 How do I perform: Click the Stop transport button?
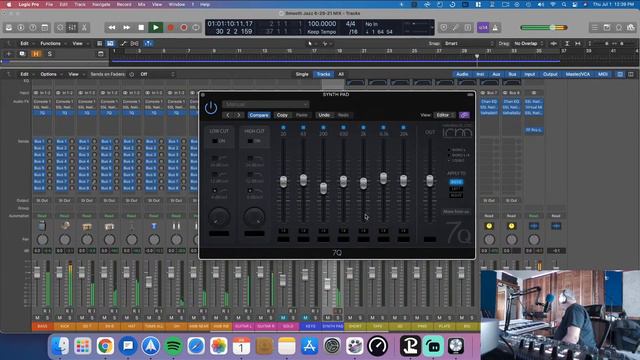(141, 28)
